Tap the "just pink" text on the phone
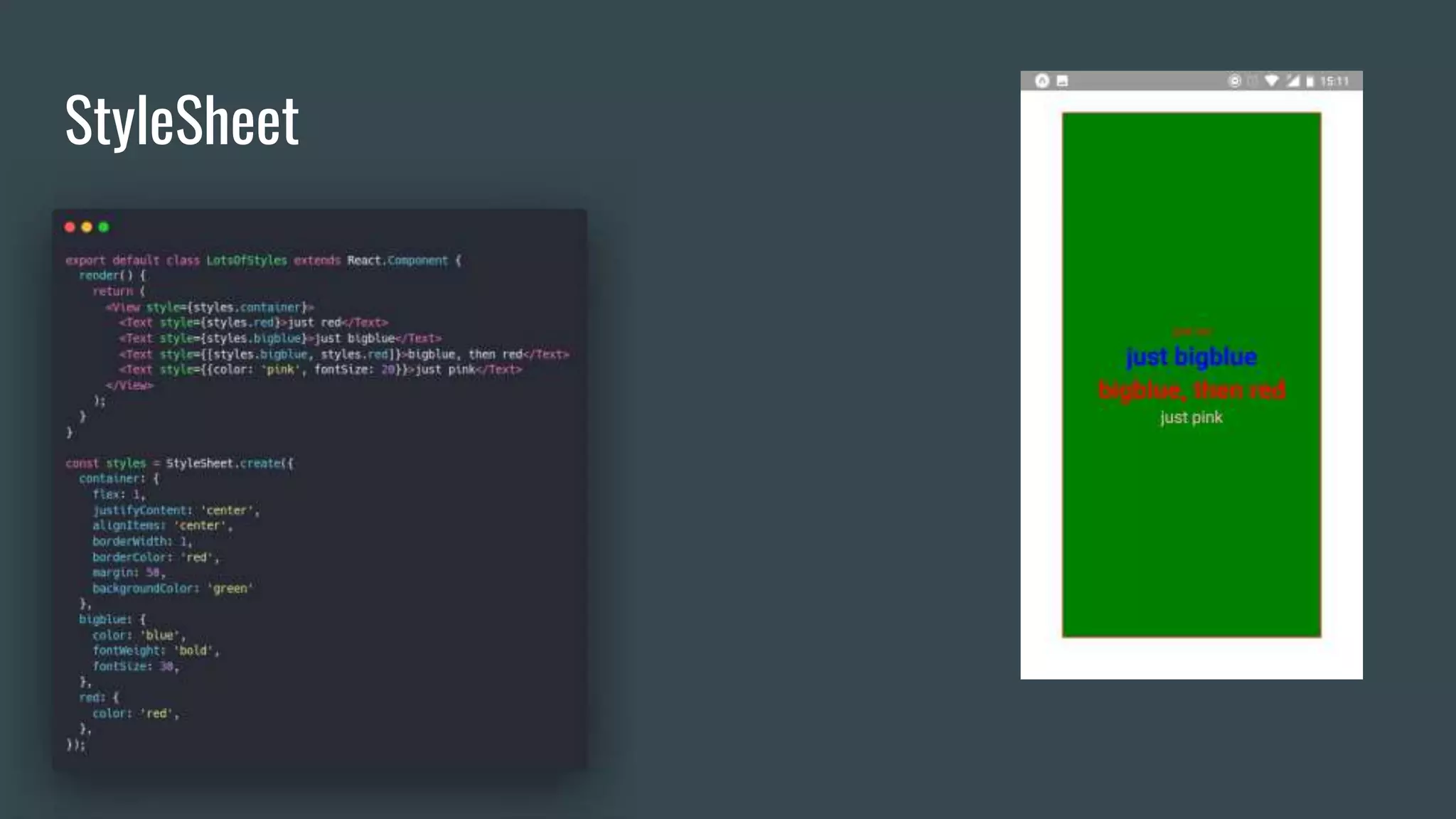This screenshot has height=819, width=1456. (1192, 417)
